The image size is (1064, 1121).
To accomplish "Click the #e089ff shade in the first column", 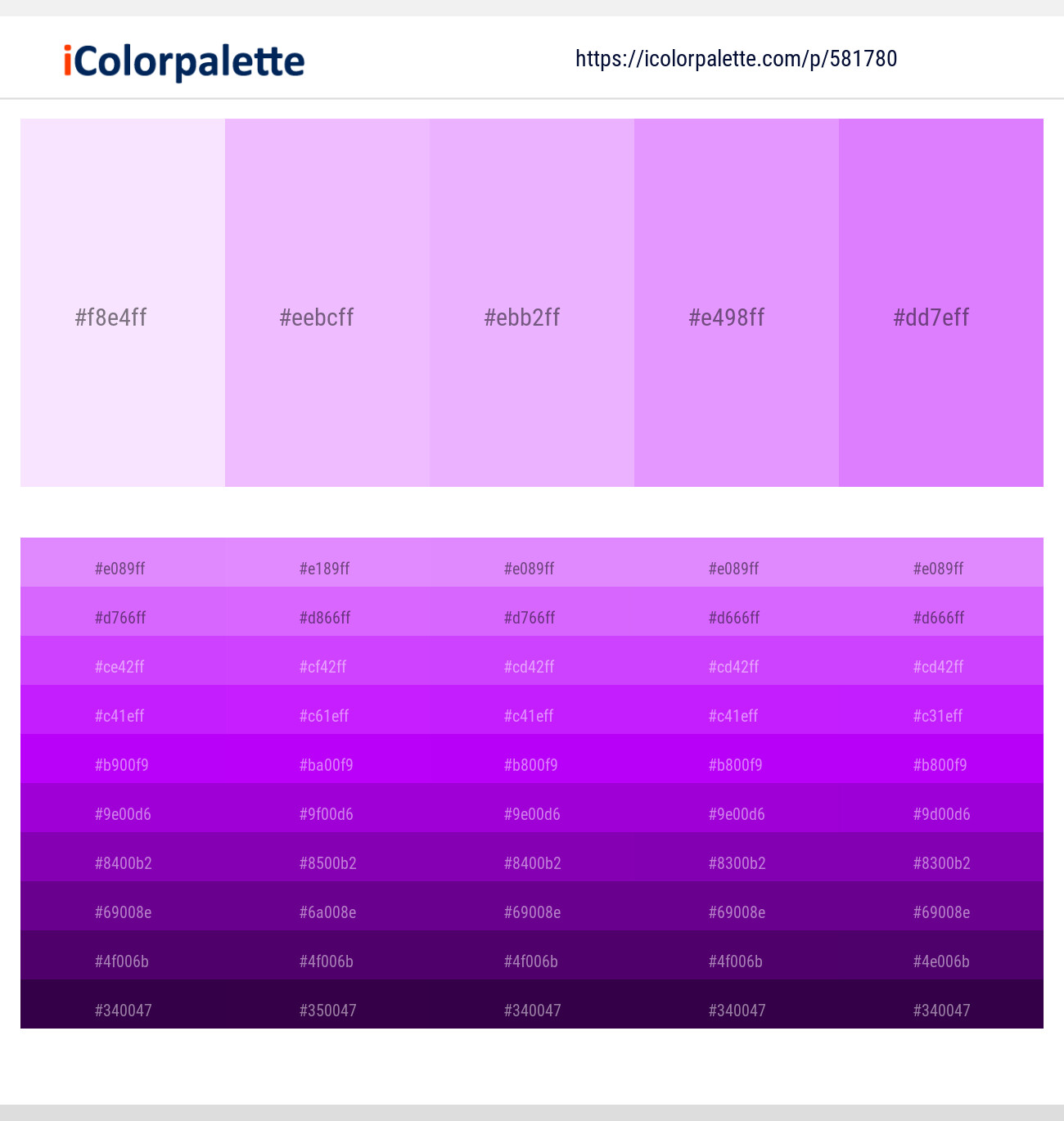I will (119, 568).
